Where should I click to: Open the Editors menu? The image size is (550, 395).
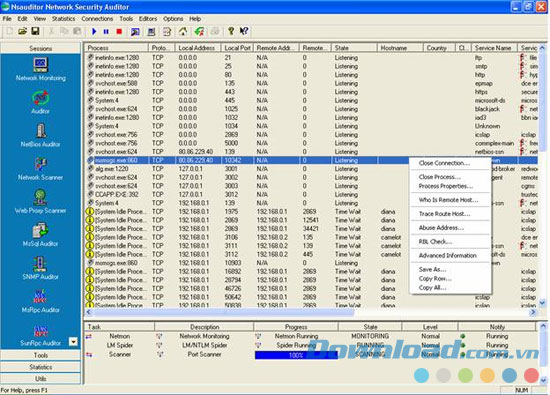(x=148, y=19)
